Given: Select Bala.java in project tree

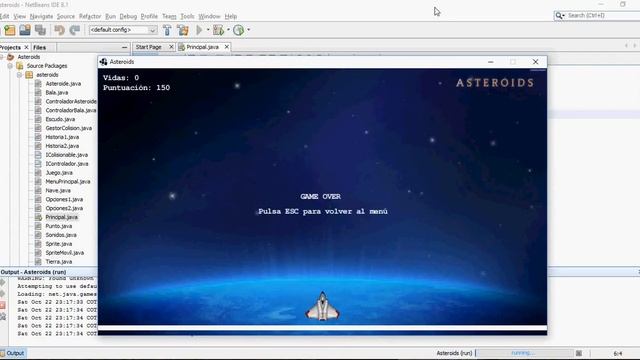Looking at the screenshot, I should point(57,93).
